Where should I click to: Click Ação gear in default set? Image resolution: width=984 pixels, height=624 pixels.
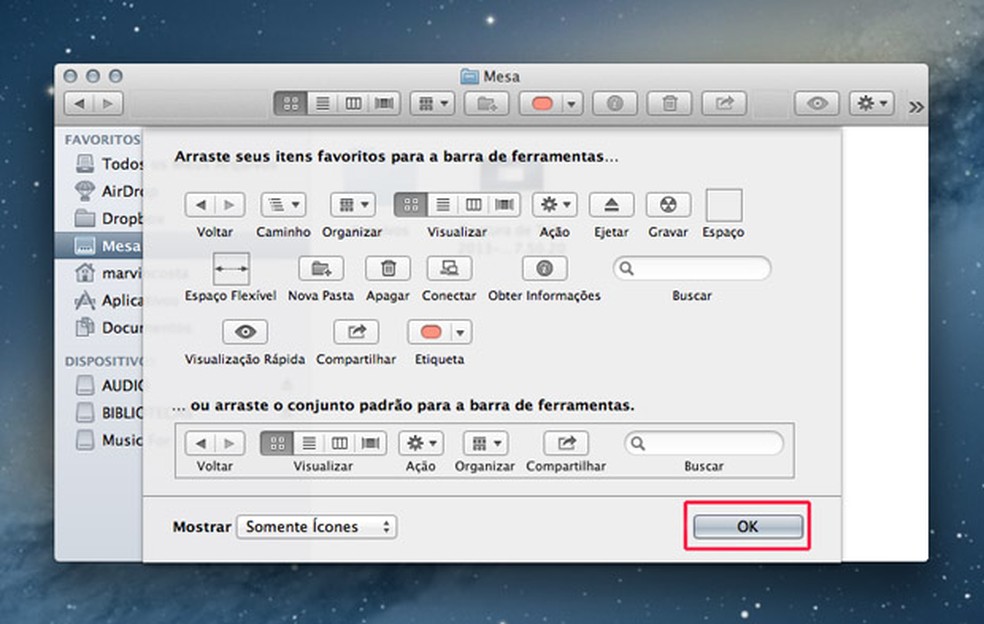(x=421, y=443)
